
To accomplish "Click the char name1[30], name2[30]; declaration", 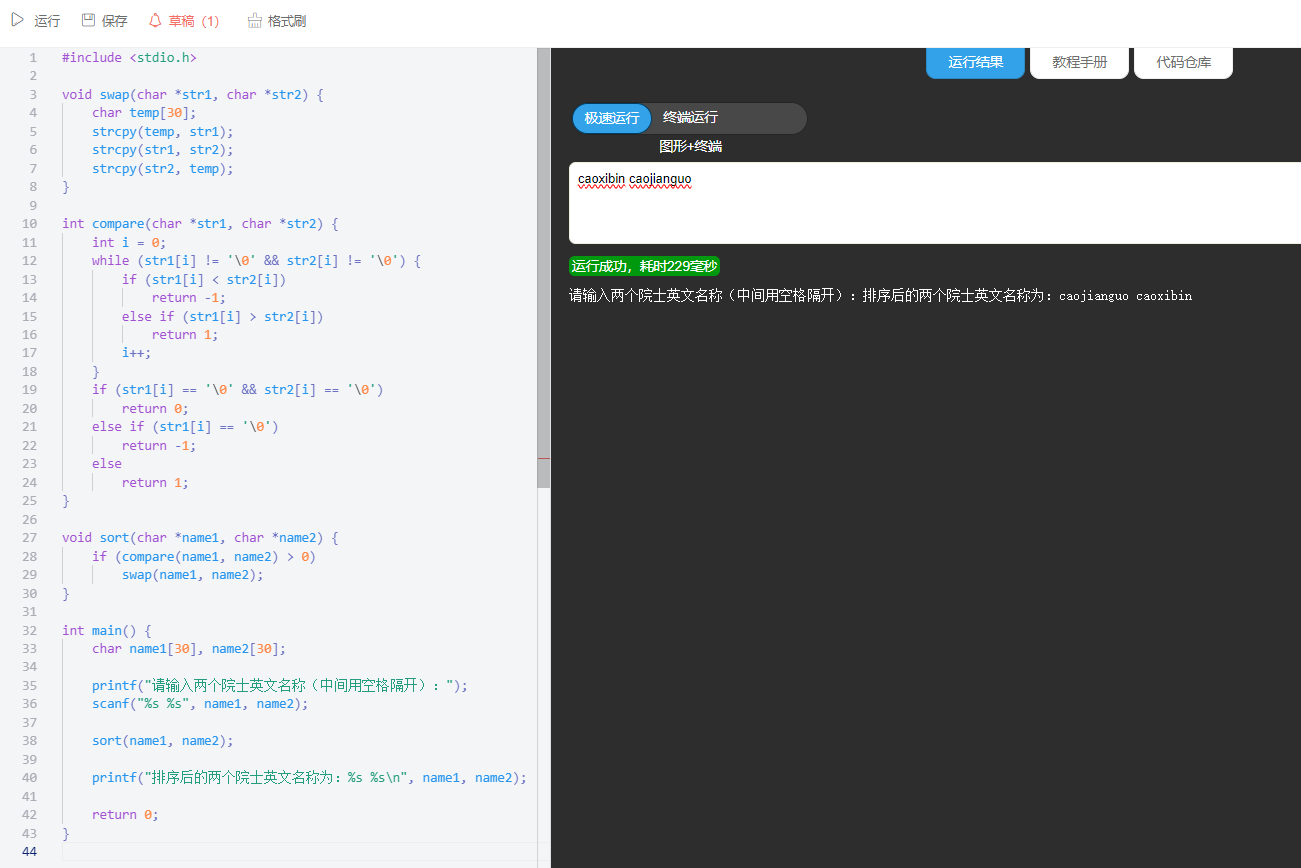I will 189,649.
